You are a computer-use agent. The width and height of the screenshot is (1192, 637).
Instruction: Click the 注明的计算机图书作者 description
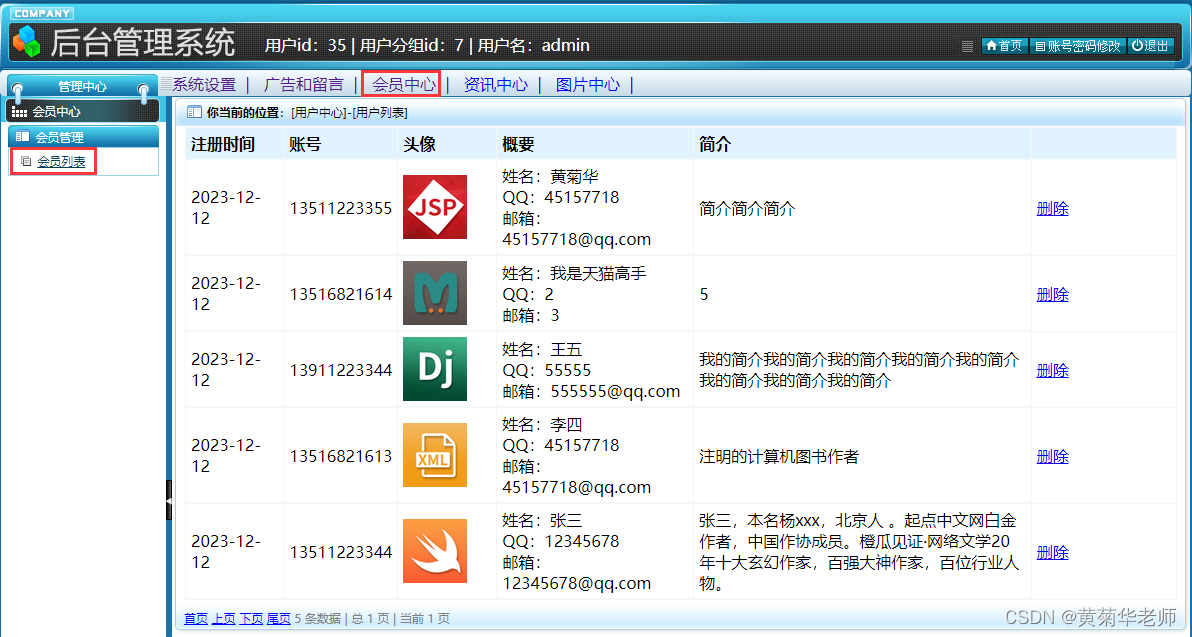click(778, 456)
